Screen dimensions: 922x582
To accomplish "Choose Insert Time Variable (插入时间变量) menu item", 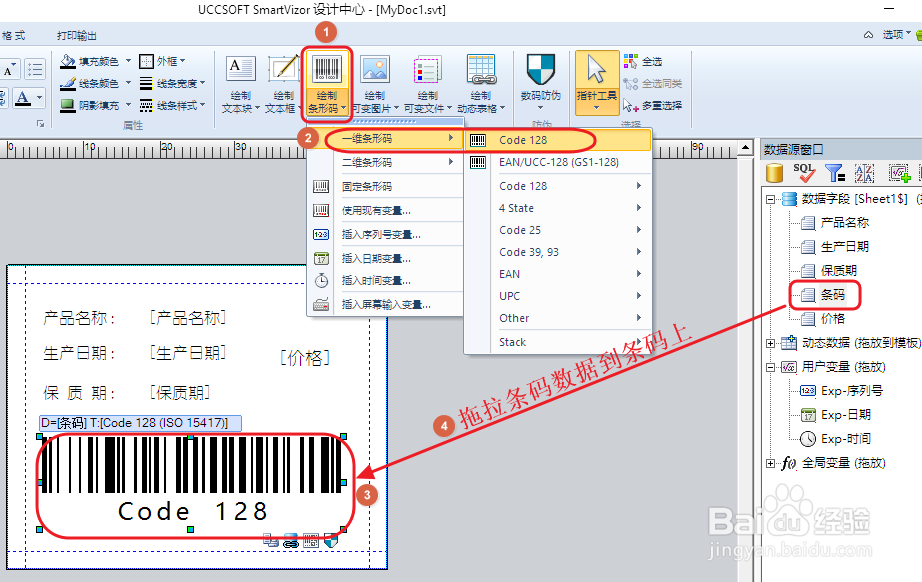I will coord(386,280).
